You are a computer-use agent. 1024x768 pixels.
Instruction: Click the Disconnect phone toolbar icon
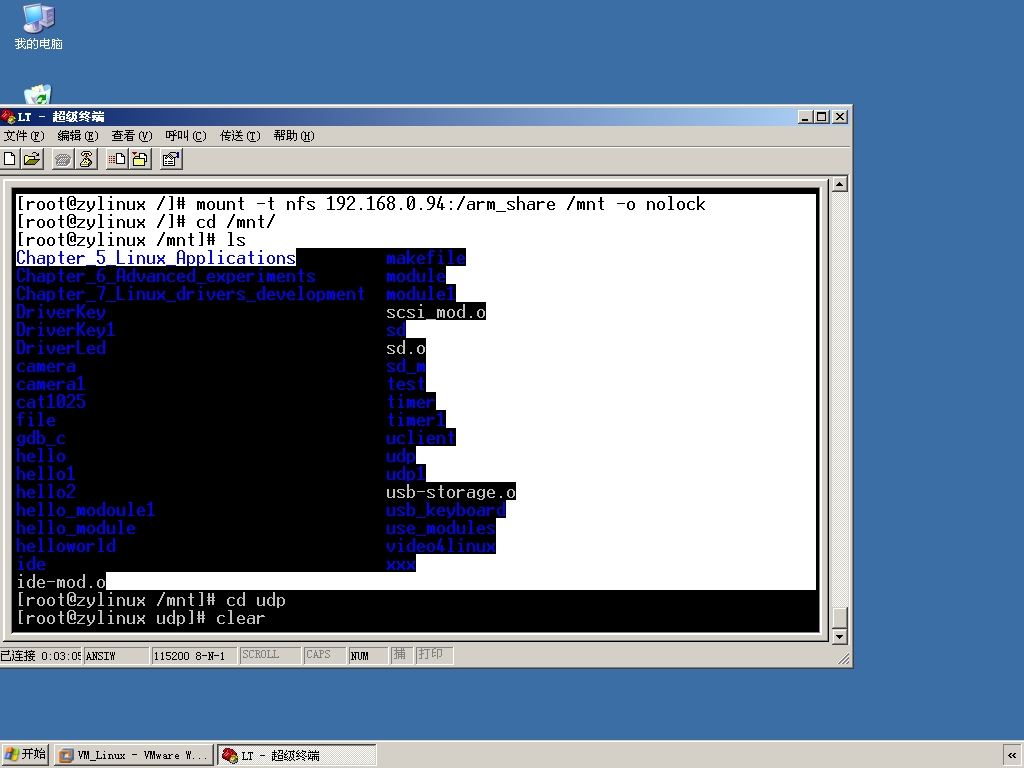coord(86,159)
